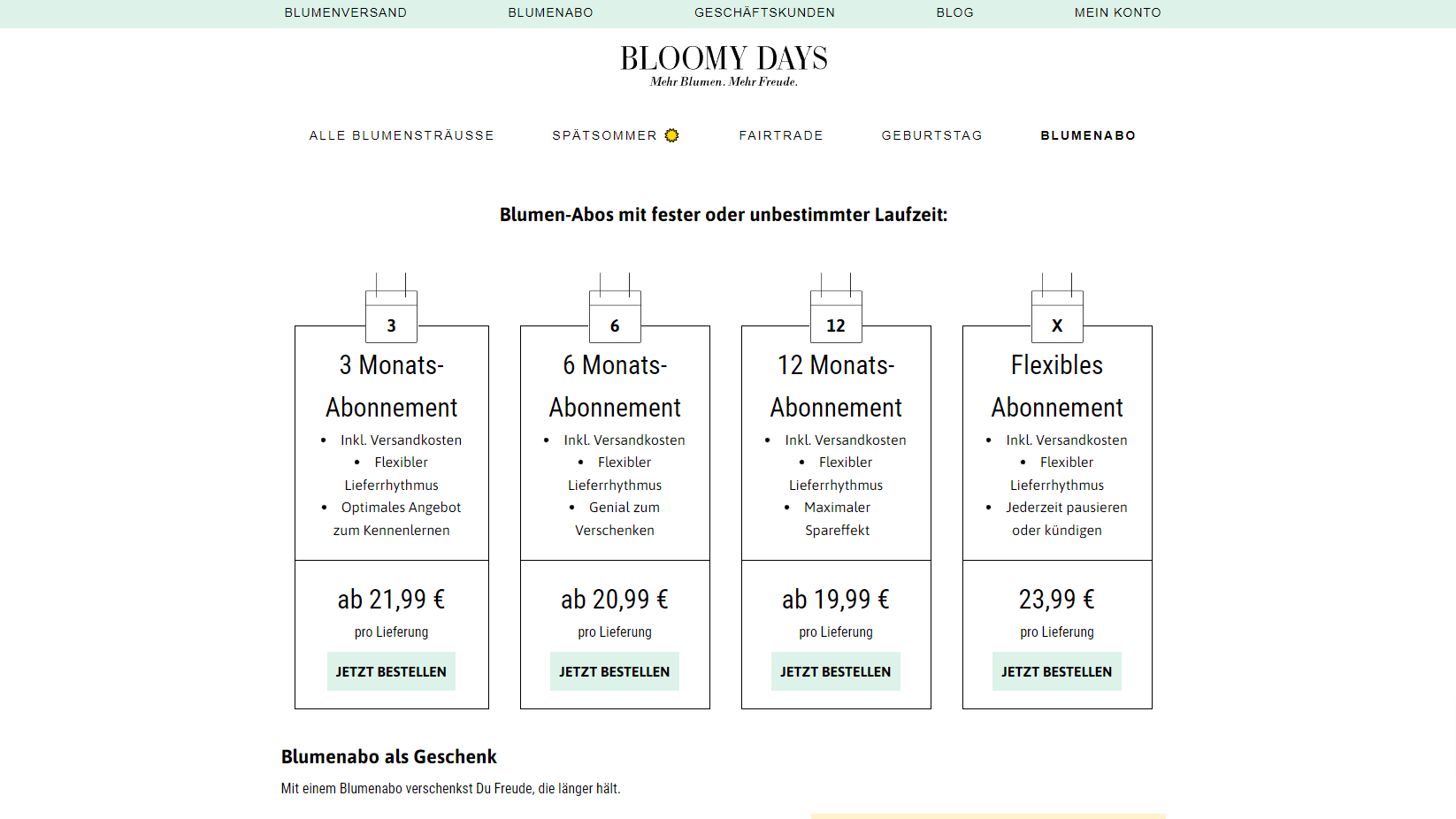
Task: Open the Blumenversand menu
Action: tap(345, 12)
